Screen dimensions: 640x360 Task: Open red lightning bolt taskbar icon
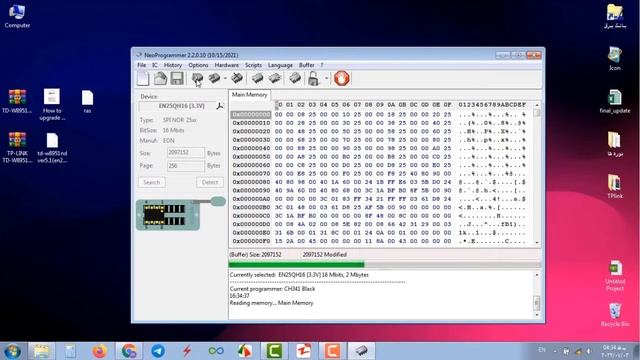point(187,351)
